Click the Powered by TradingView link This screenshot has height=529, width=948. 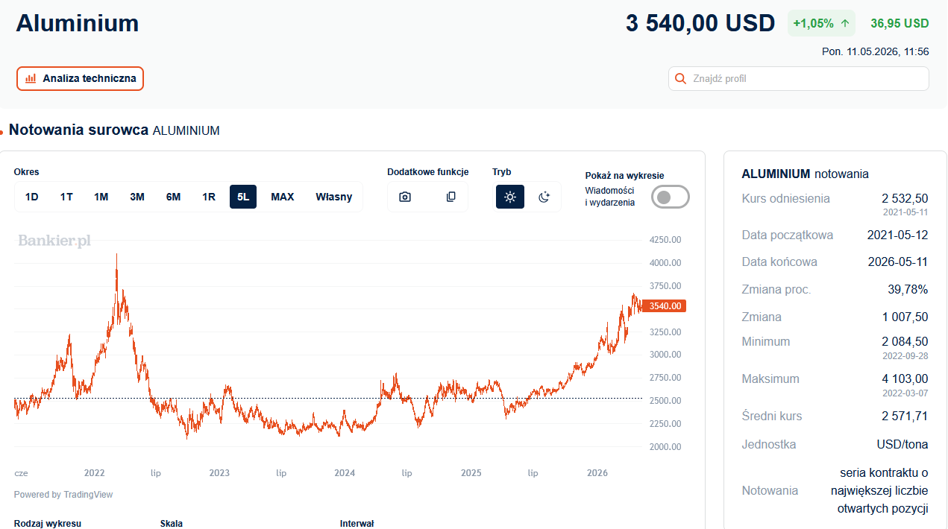tap(63, 495)
